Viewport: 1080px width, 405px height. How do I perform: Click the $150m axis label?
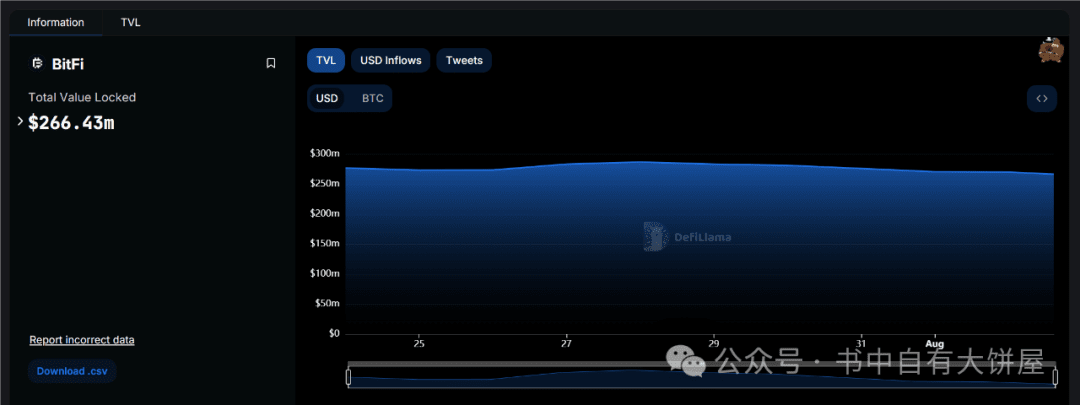(325, 243)
